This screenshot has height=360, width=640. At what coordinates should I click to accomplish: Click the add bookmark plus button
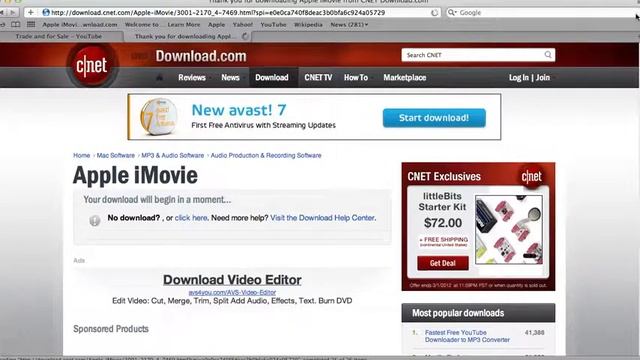31,13
